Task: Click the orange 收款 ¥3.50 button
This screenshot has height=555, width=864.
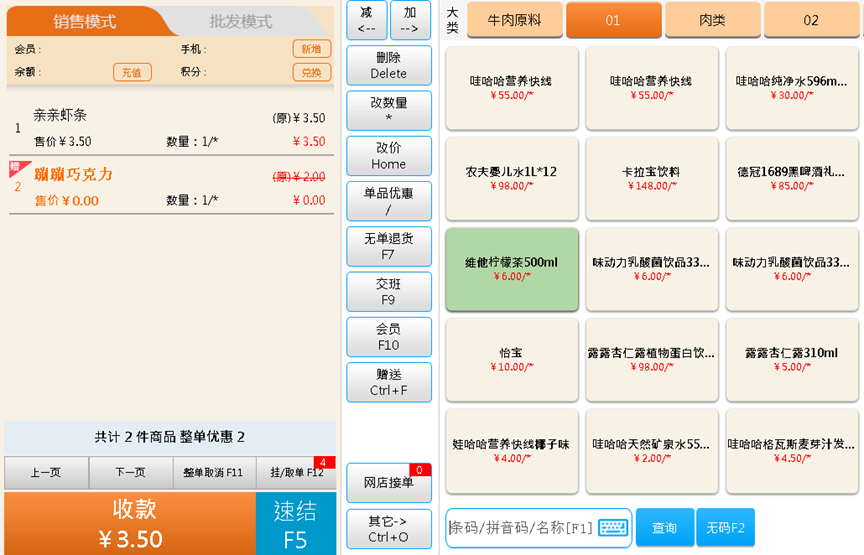Action: click(130, 524)
